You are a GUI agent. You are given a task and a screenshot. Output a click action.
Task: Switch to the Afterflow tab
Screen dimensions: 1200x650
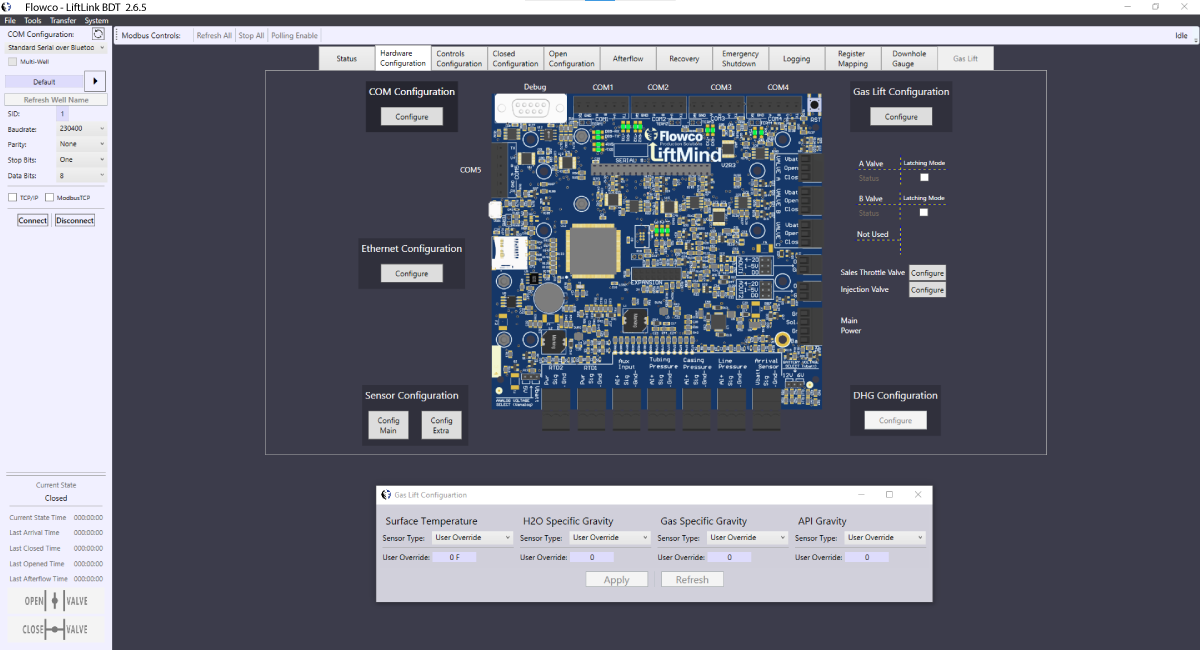point(628,59)
